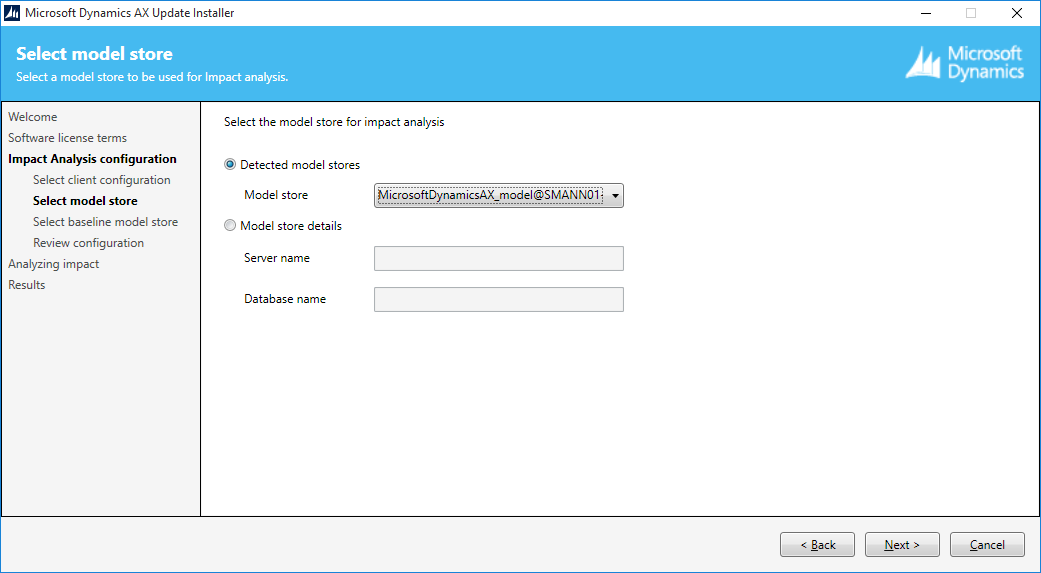Screen dimensions: 1041x573
Task: Click the Back button
Action: pyautogui.click(x=817, y=544)
